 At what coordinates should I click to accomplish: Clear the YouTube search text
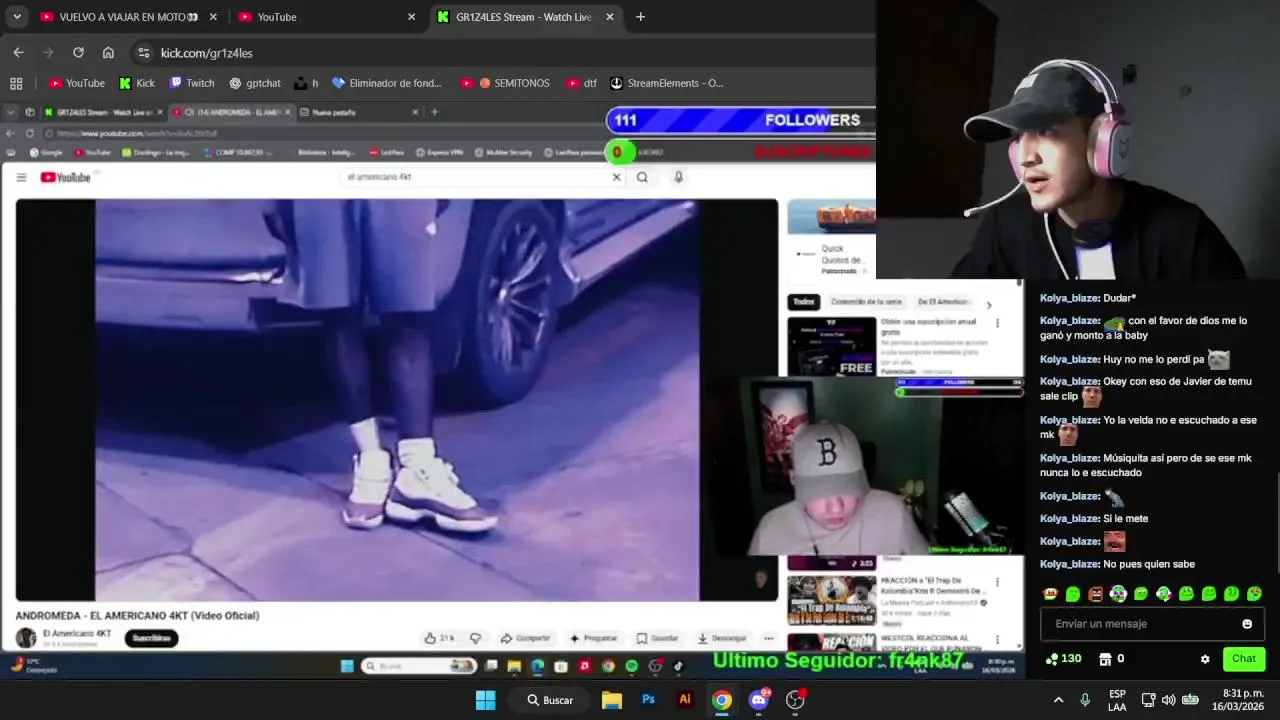coord(616,177)
